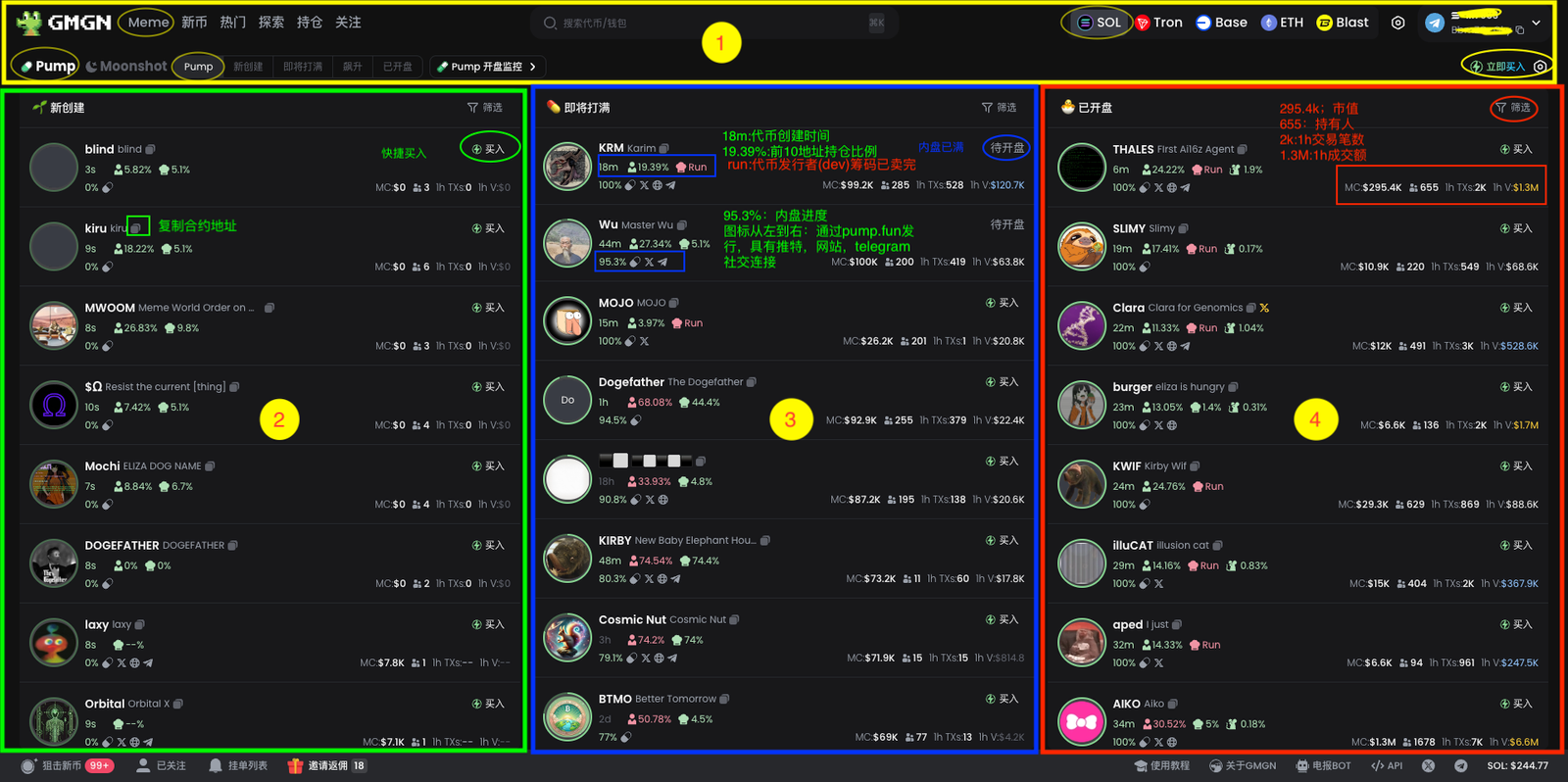Open X link of Wu Master Wu

pos(649,262)
